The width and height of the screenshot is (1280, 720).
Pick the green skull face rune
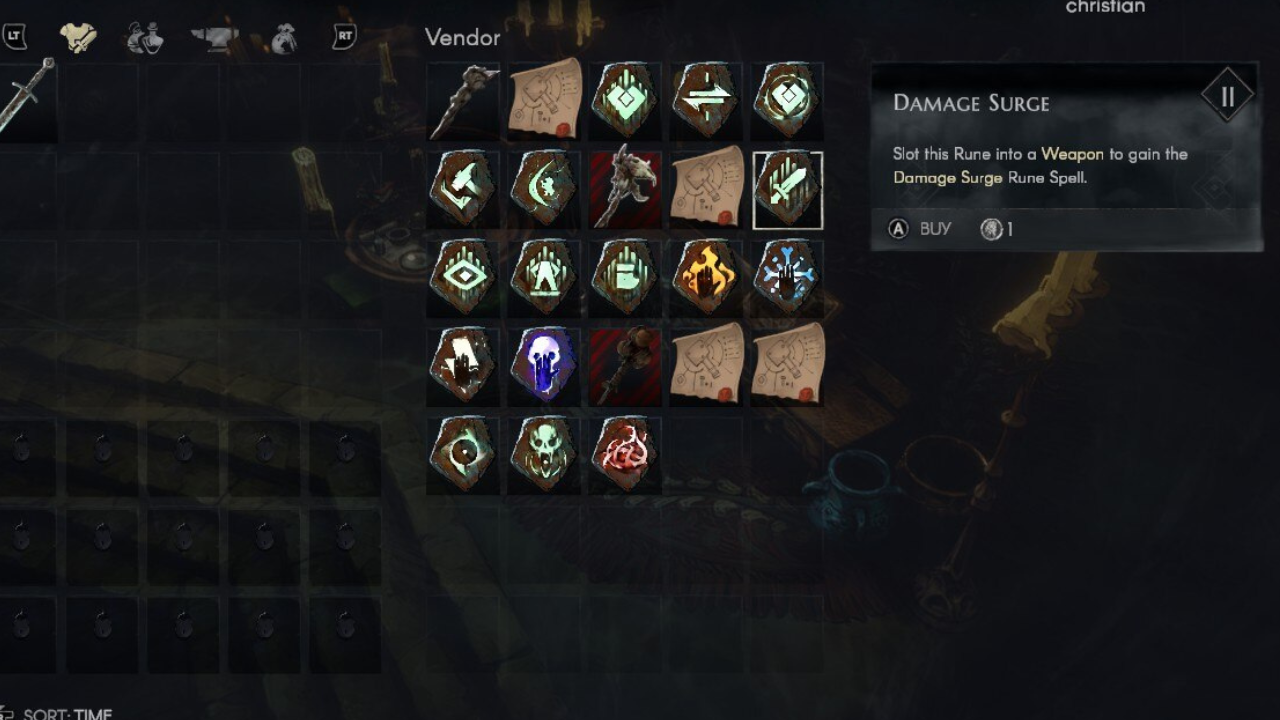point(544,453)
